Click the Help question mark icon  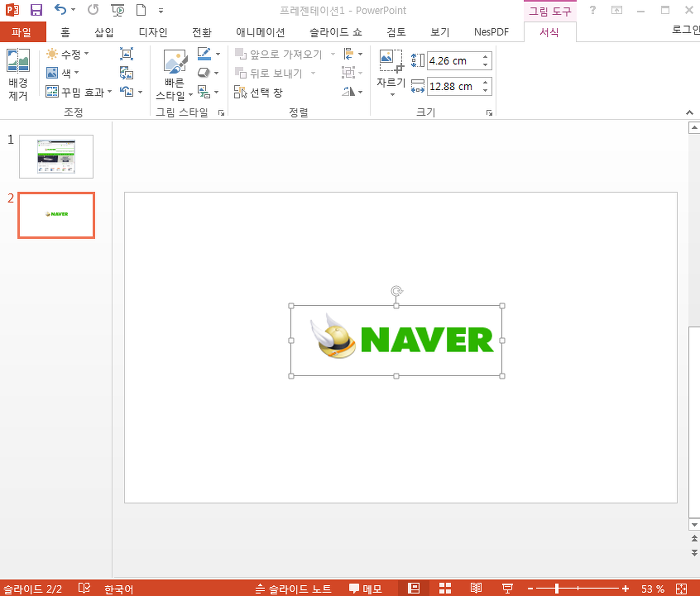click(x=592, y=10)
